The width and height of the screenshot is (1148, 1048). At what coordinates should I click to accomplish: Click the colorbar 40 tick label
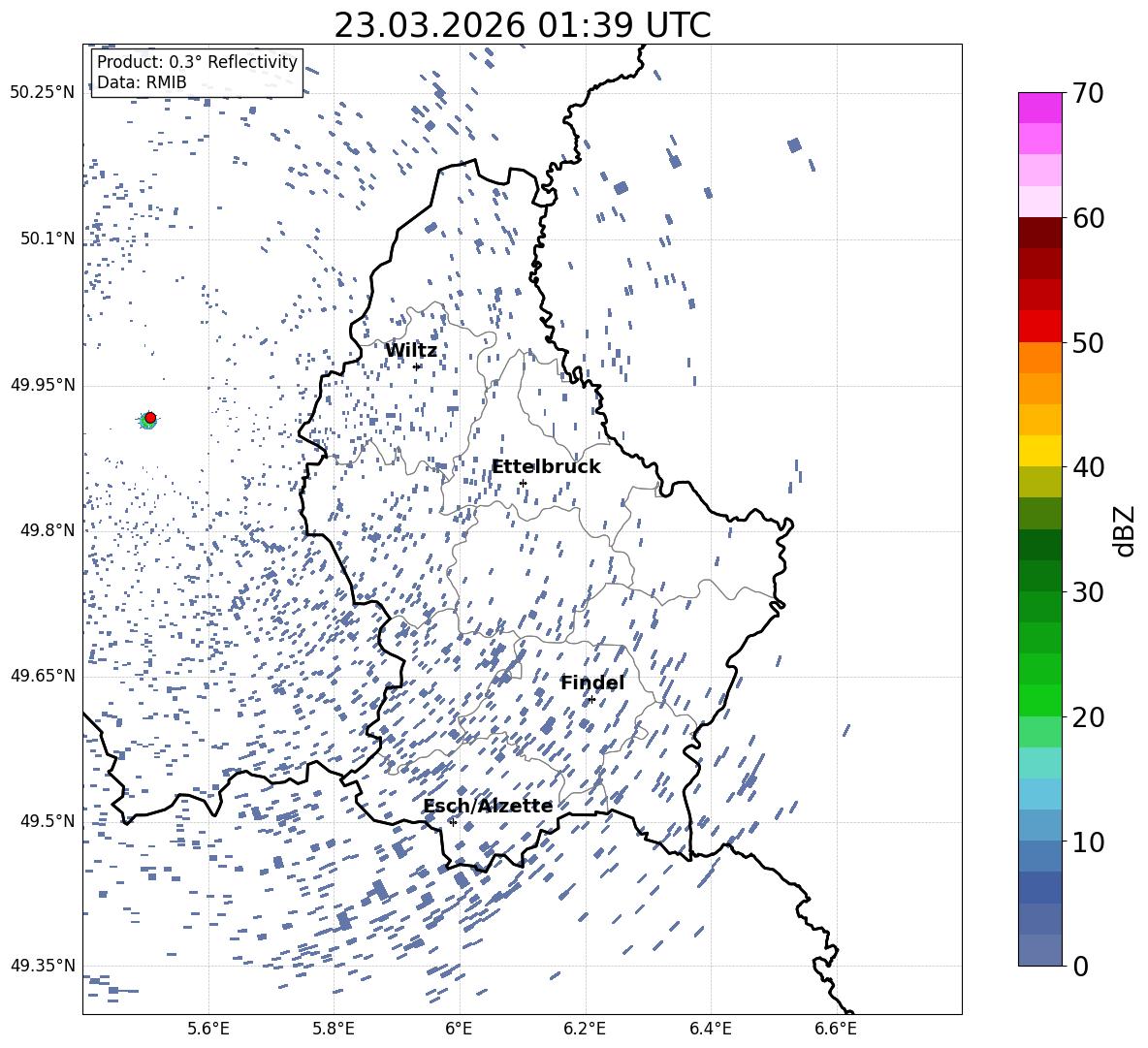click(x=1089, y=467)
